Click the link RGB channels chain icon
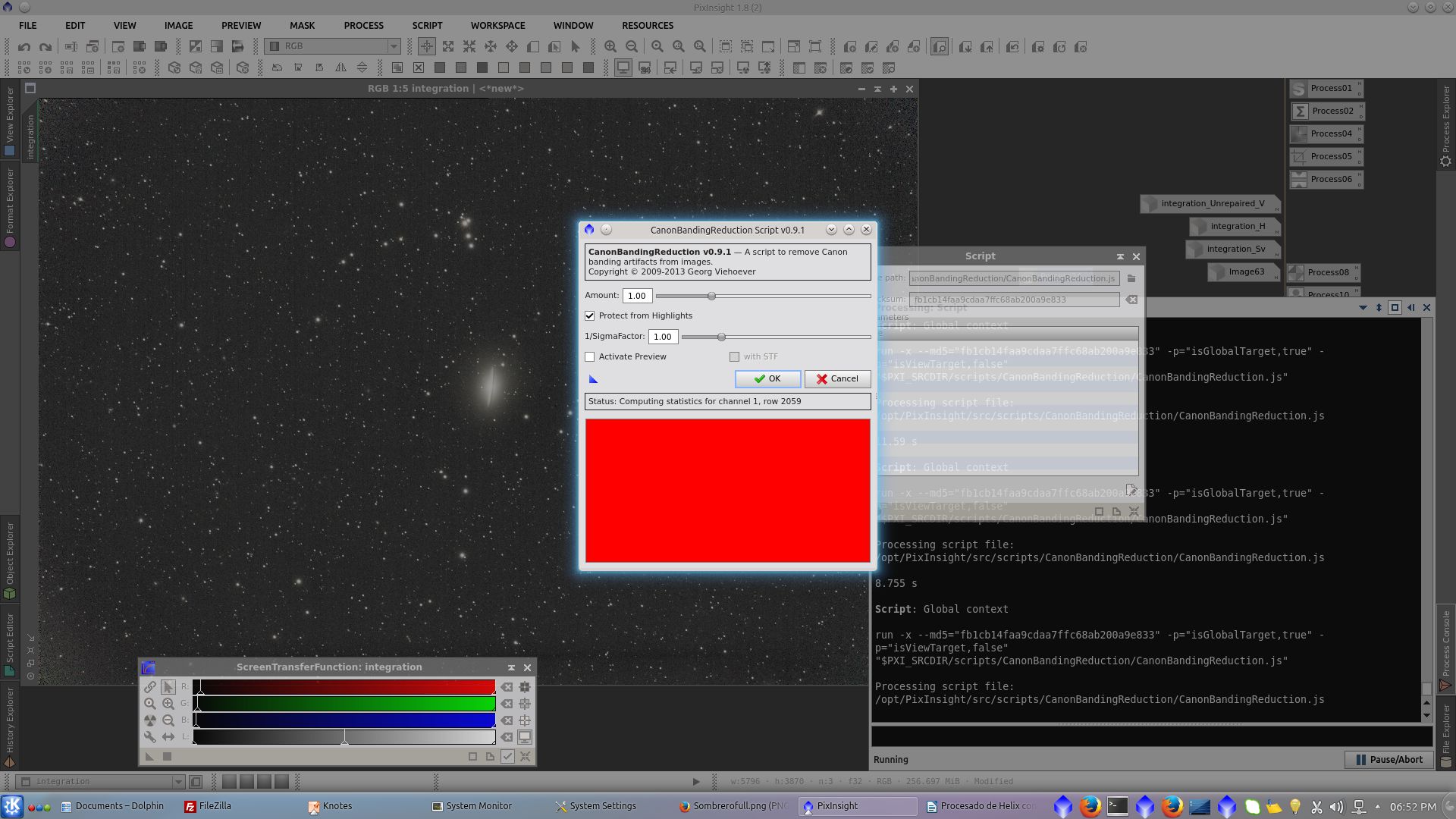The width and height of the screenshot is (1456, 819). [x=150, y=687]
